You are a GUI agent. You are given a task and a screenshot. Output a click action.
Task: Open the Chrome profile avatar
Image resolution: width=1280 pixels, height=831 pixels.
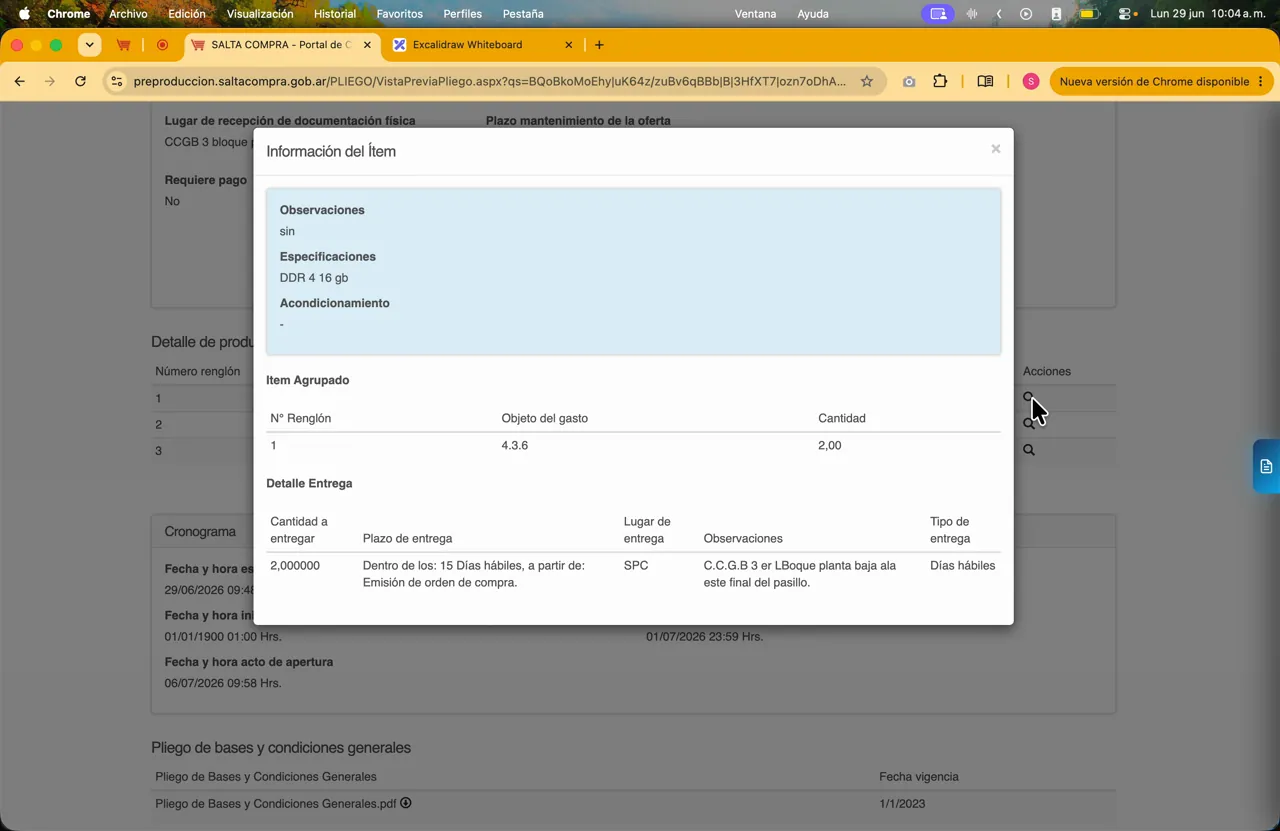point(1031,81)
